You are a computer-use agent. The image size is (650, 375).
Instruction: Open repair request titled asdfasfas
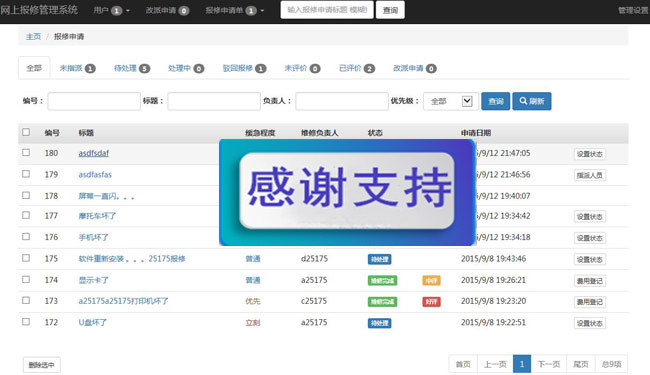coord(95,174)
